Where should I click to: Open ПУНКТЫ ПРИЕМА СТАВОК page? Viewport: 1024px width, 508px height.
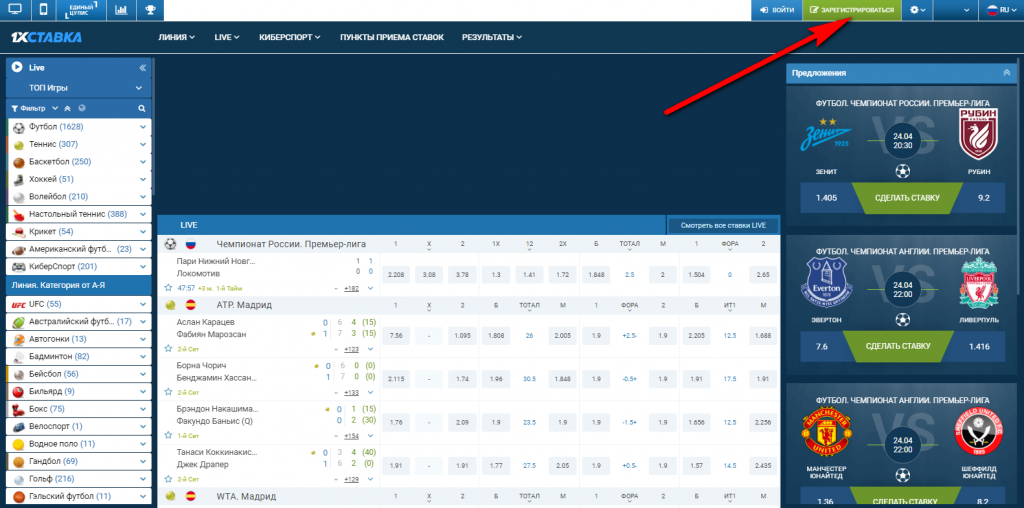pyautogui.click(x=392, y=37)
